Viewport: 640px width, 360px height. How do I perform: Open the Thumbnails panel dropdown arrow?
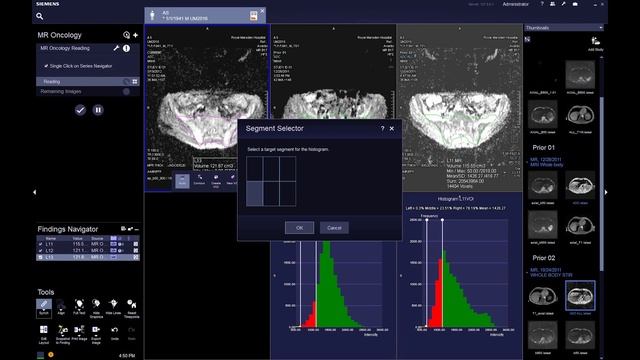click(x=601, y=28)
